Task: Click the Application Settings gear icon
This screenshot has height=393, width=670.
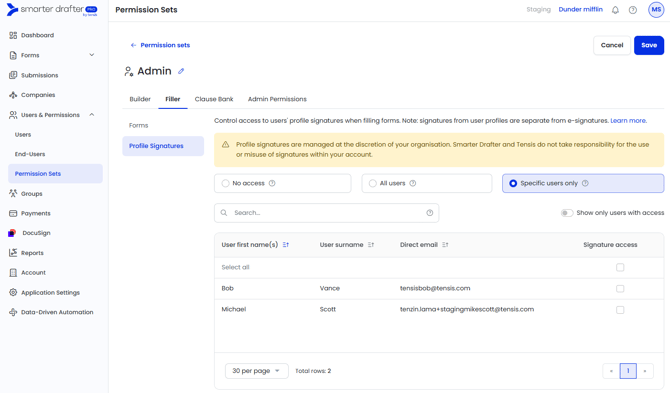Action: coord(13,292)
